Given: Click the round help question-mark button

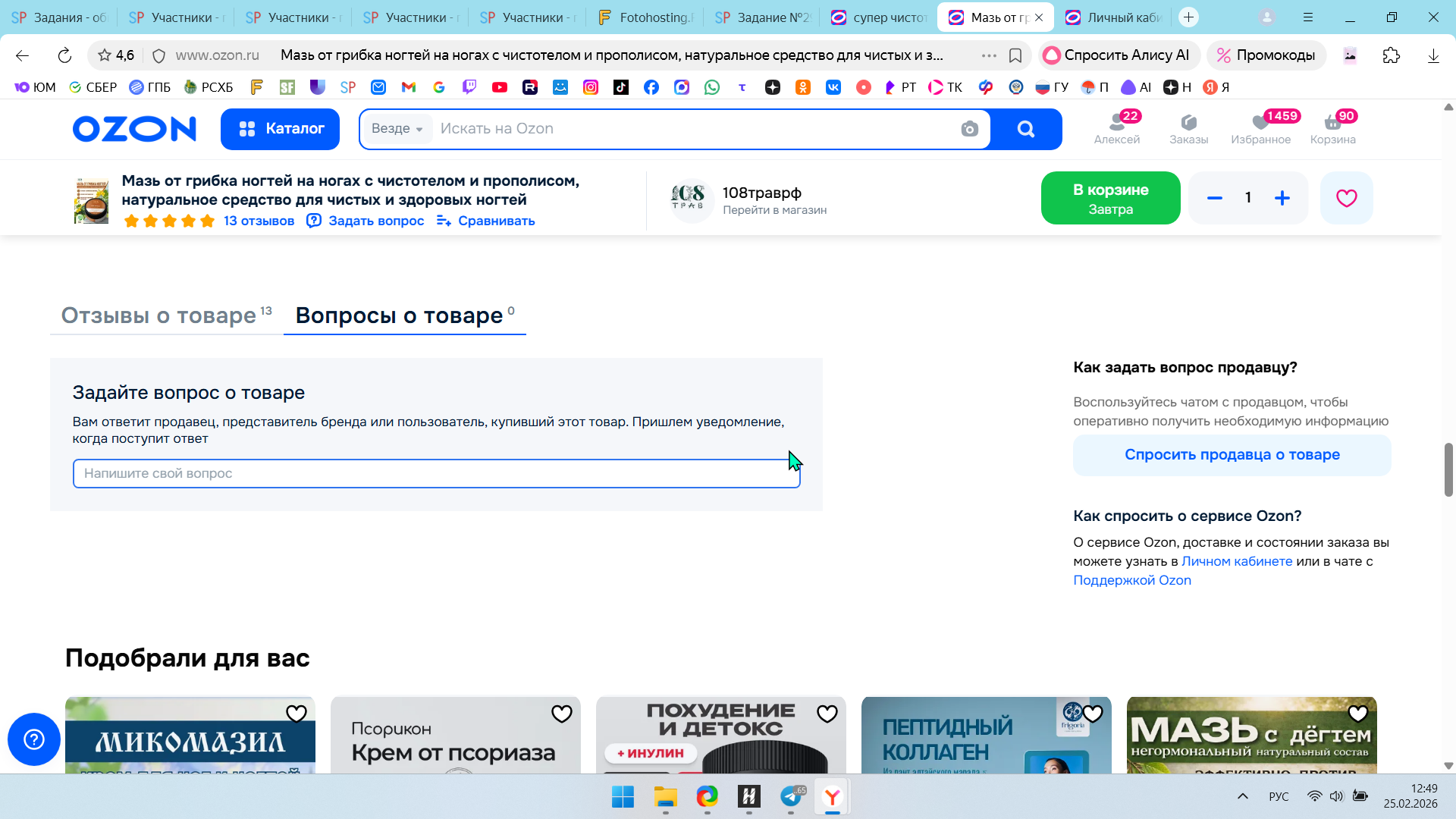Looking at the screenshot, I should (x=34, y=739).
